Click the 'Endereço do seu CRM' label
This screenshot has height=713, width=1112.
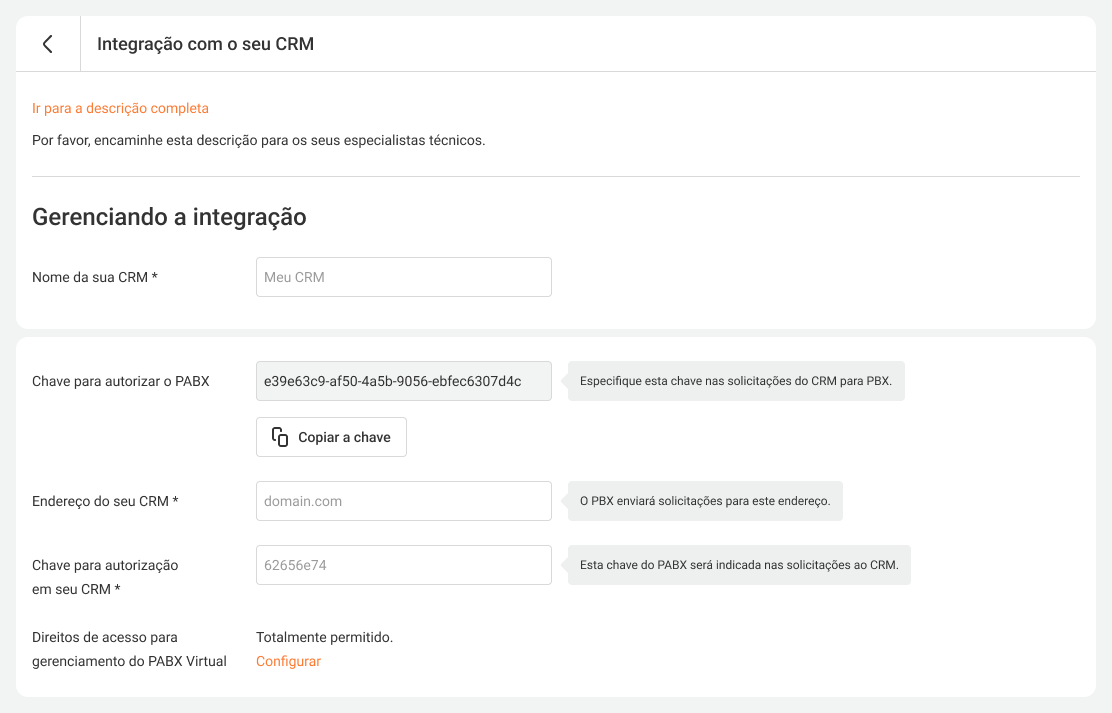coord(105,501)
